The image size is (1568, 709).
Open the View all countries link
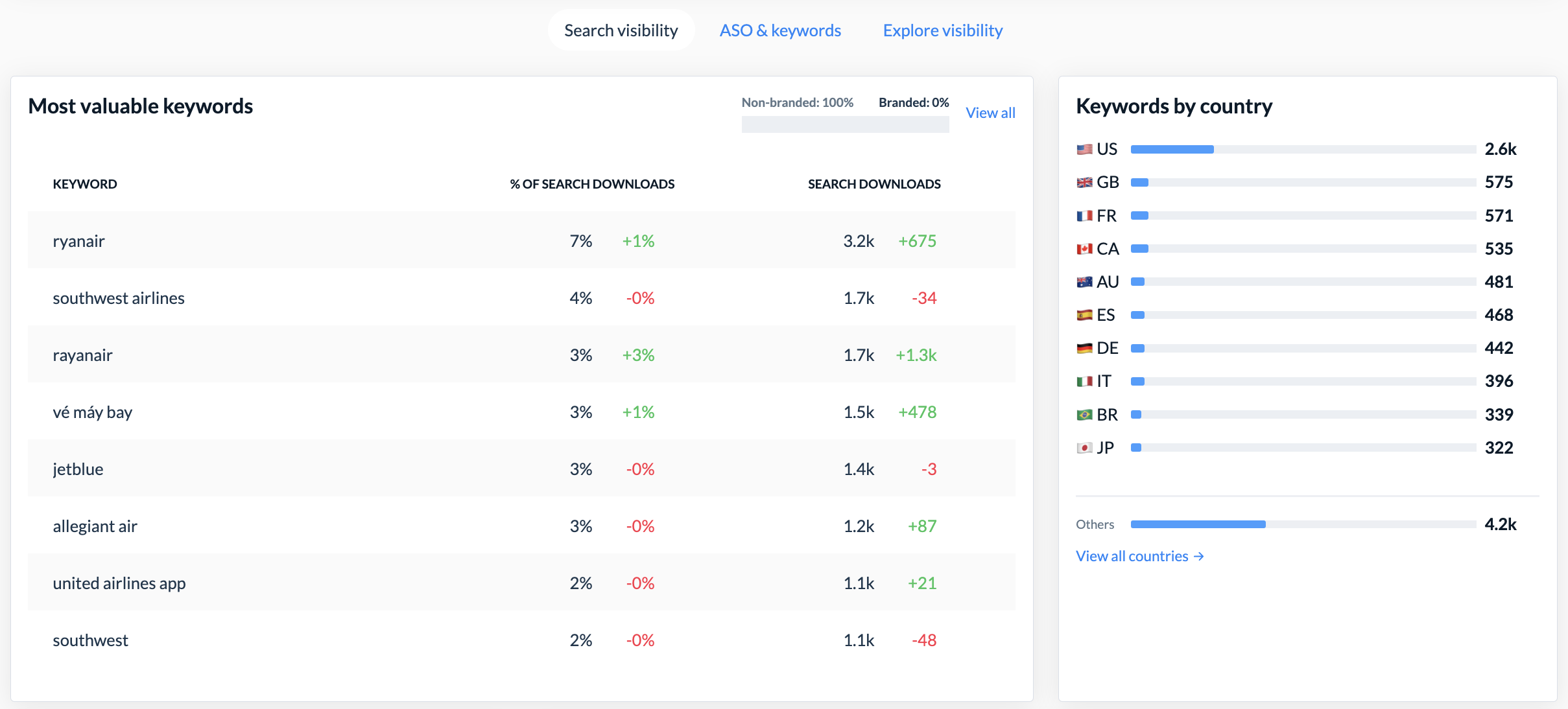coord(1139,556)
